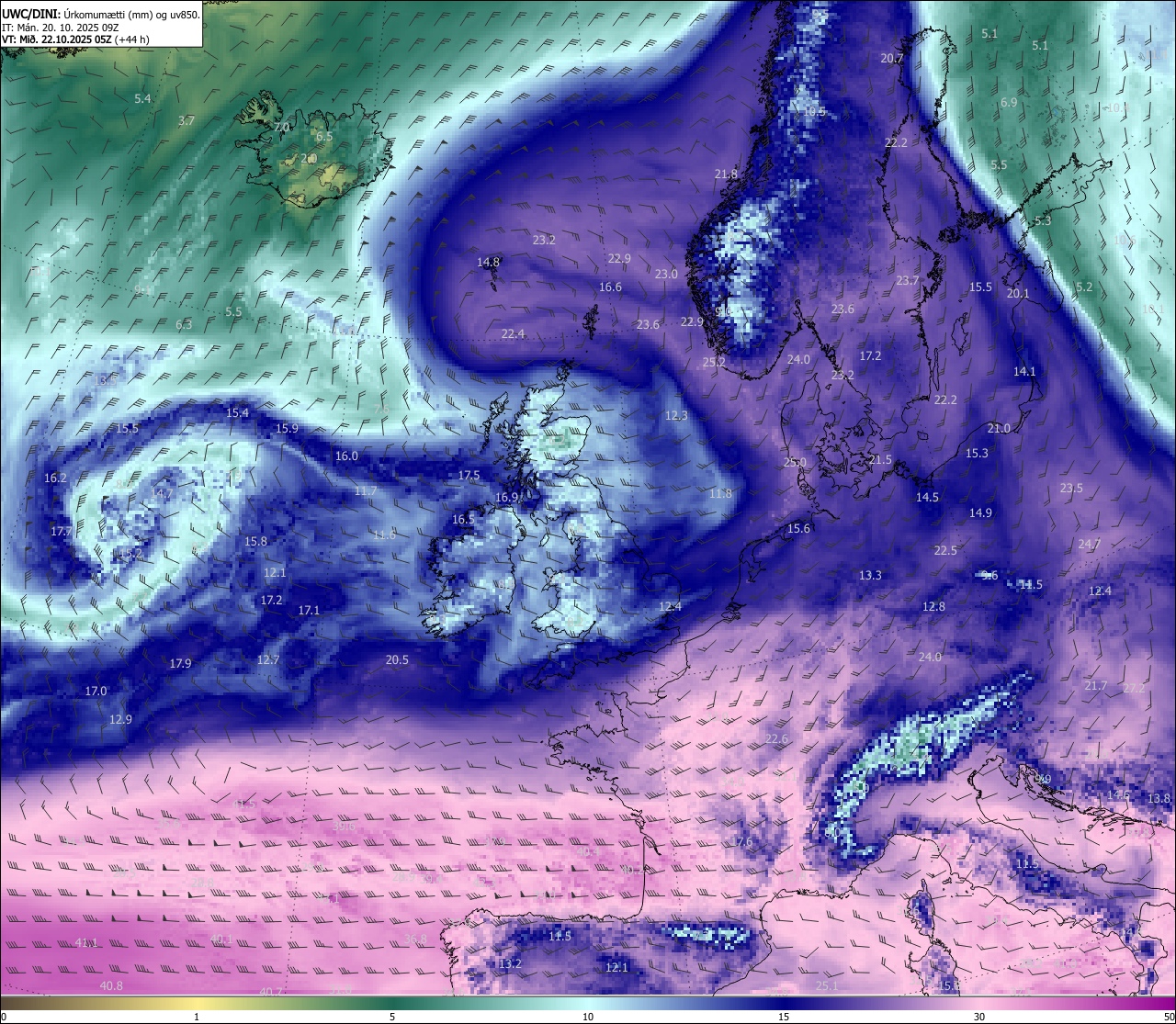Screen dimensions: 1176x1024
Task: Click the 25.0 value near Denmark
Action: click(795, 462)
